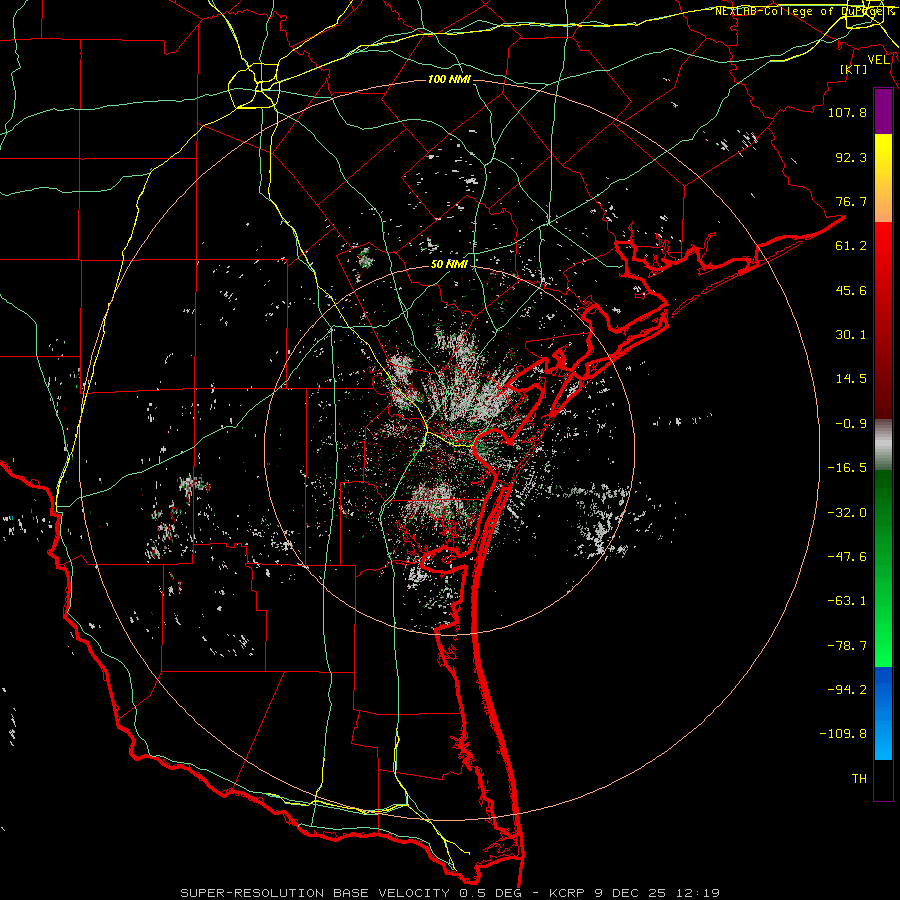Click the NEXLAB-College of DuPage credit text
900x900 pixels.
(801, 11)
